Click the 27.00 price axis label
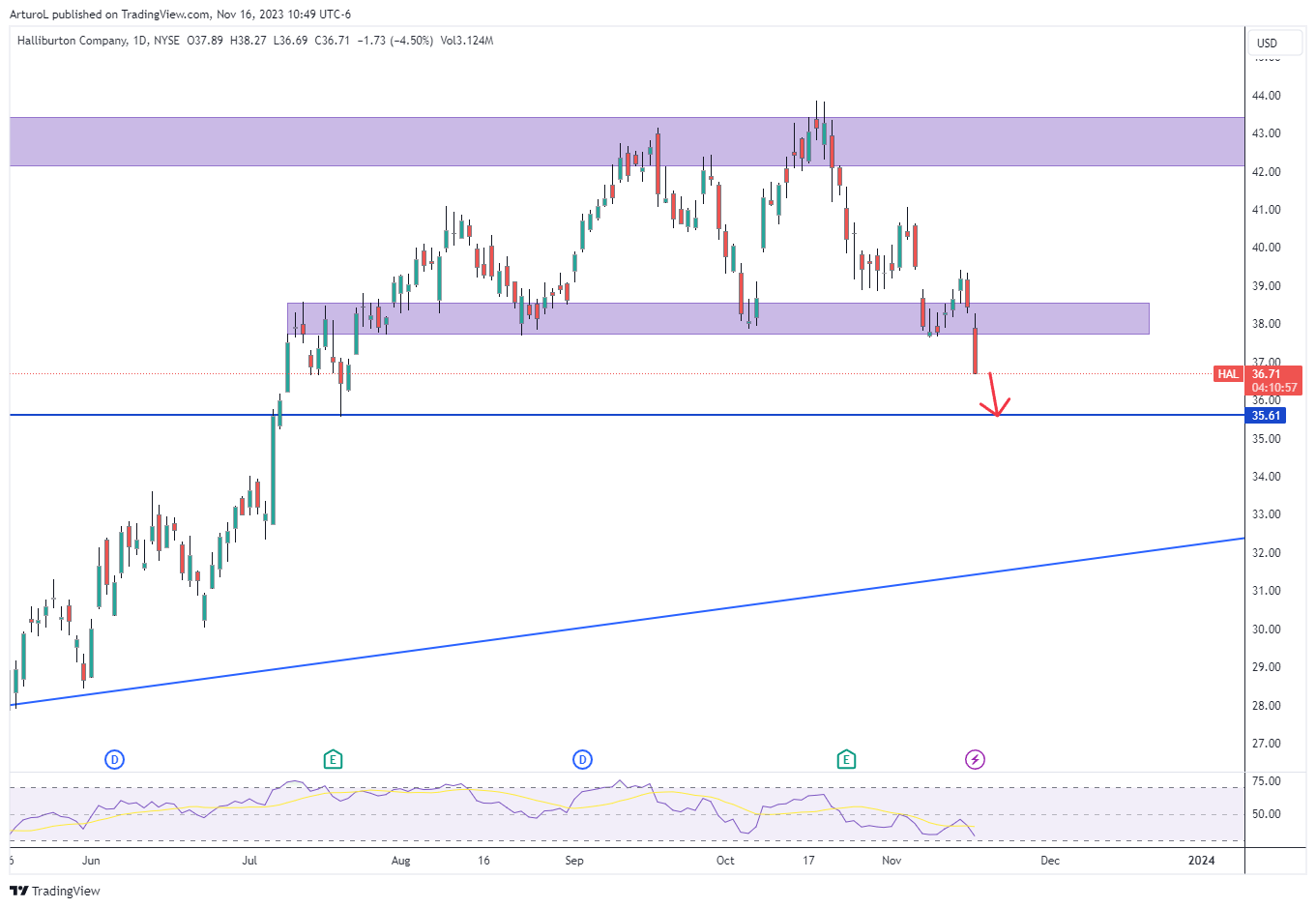 (1266, 744)
